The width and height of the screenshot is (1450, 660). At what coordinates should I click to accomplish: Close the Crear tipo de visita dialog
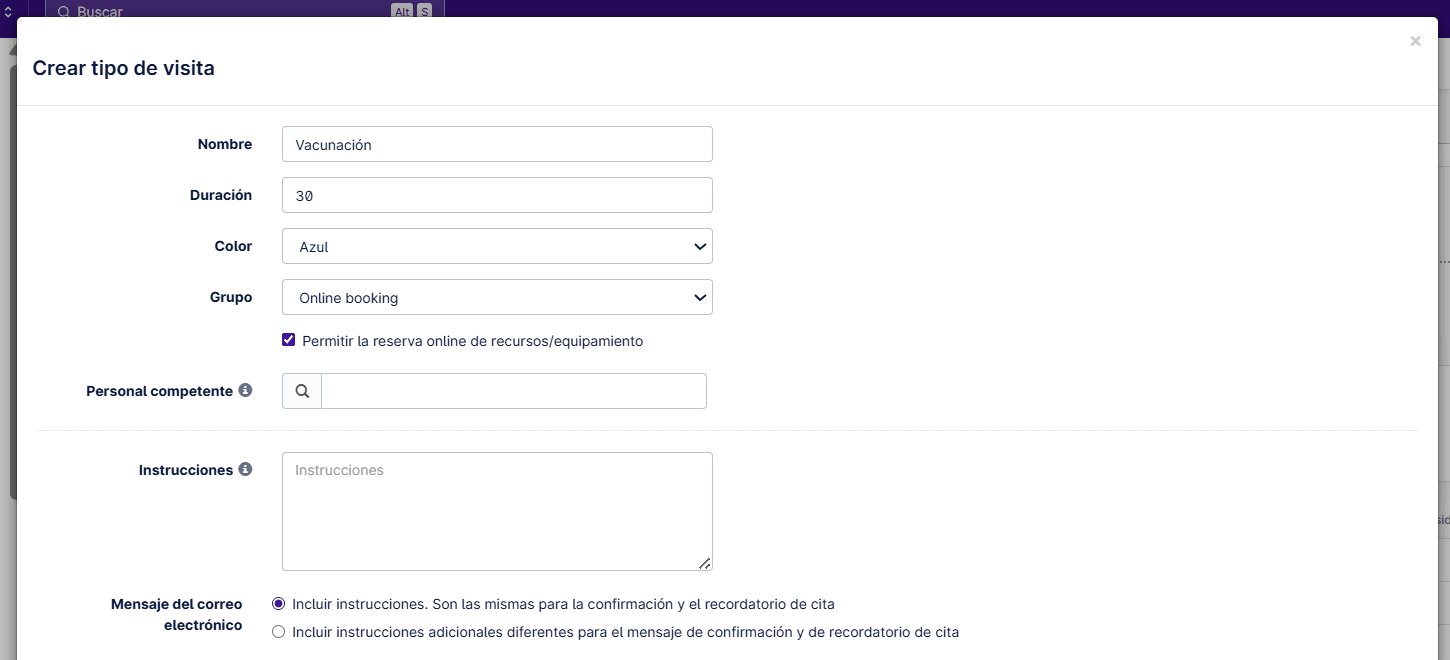(x=1415, y=40)
